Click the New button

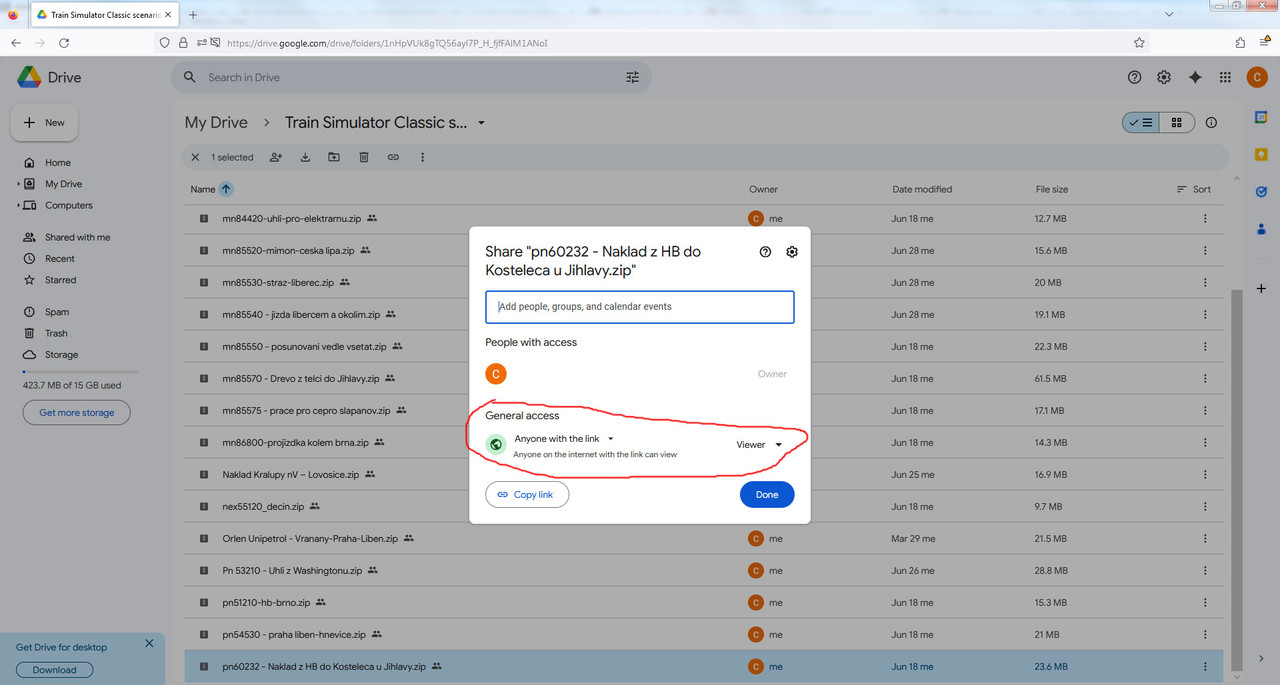click(x=44, y=123)
